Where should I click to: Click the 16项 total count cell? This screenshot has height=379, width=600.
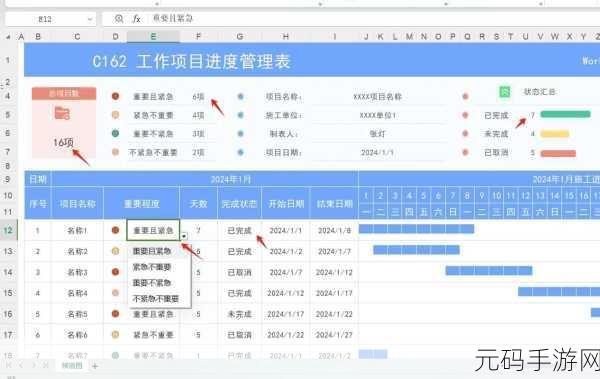point(64,142)
